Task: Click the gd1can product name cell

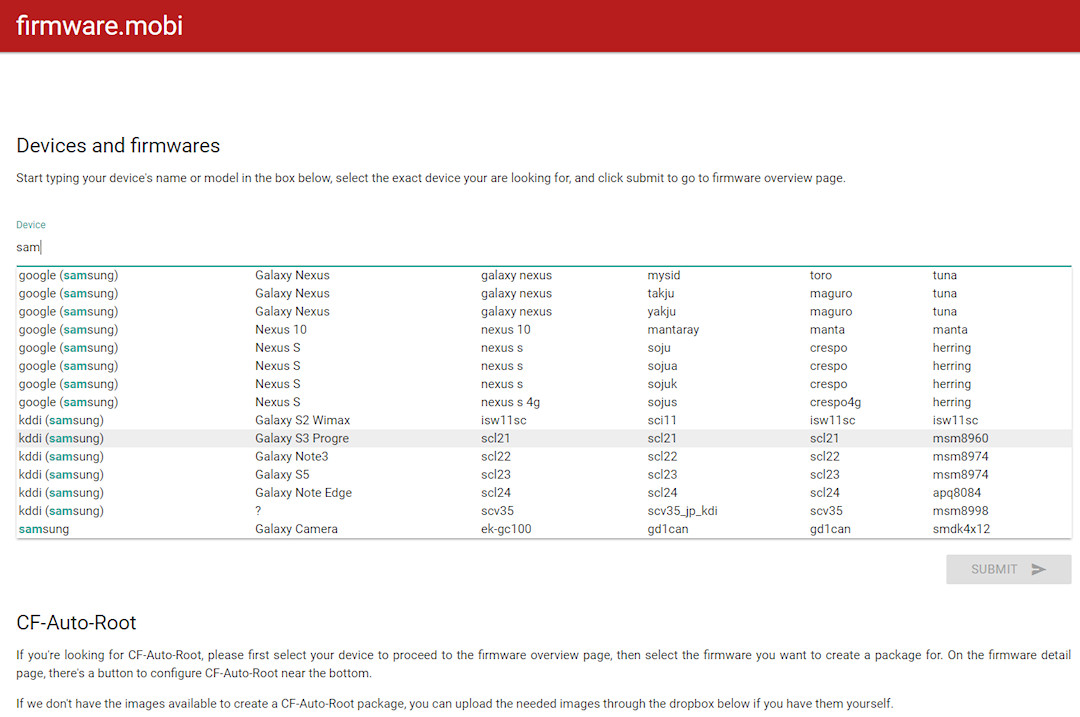Action: pos(667,529)
